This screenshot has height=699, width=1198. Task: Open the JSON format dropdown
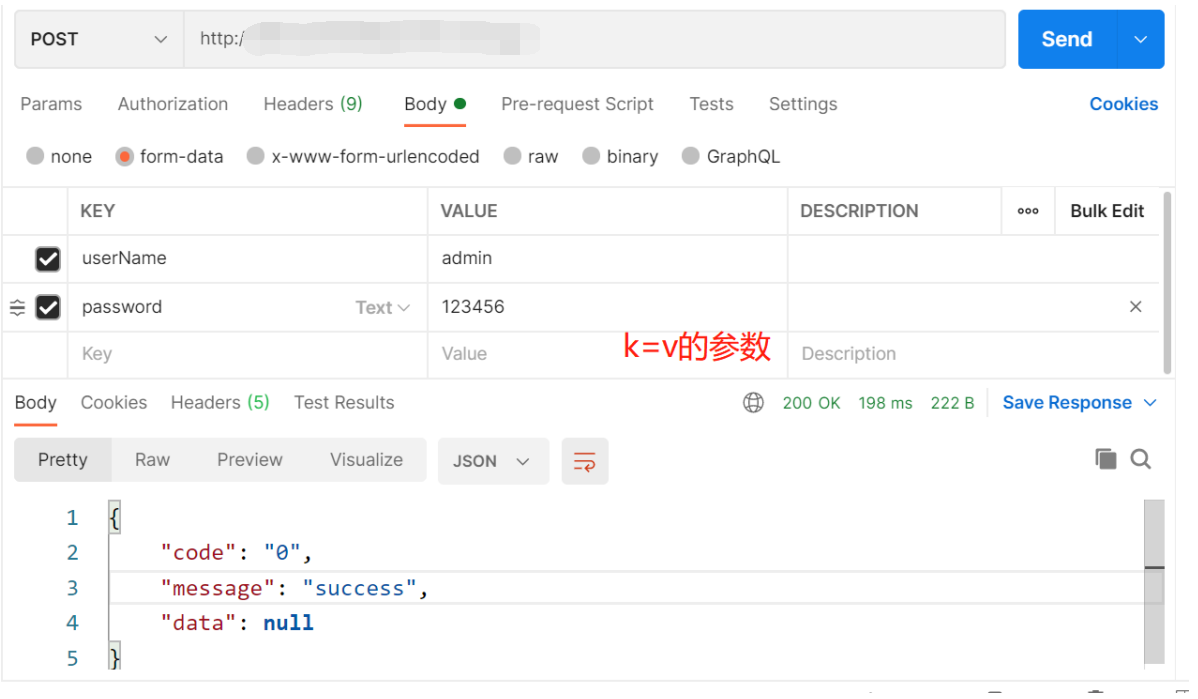[x=492, y=461]
